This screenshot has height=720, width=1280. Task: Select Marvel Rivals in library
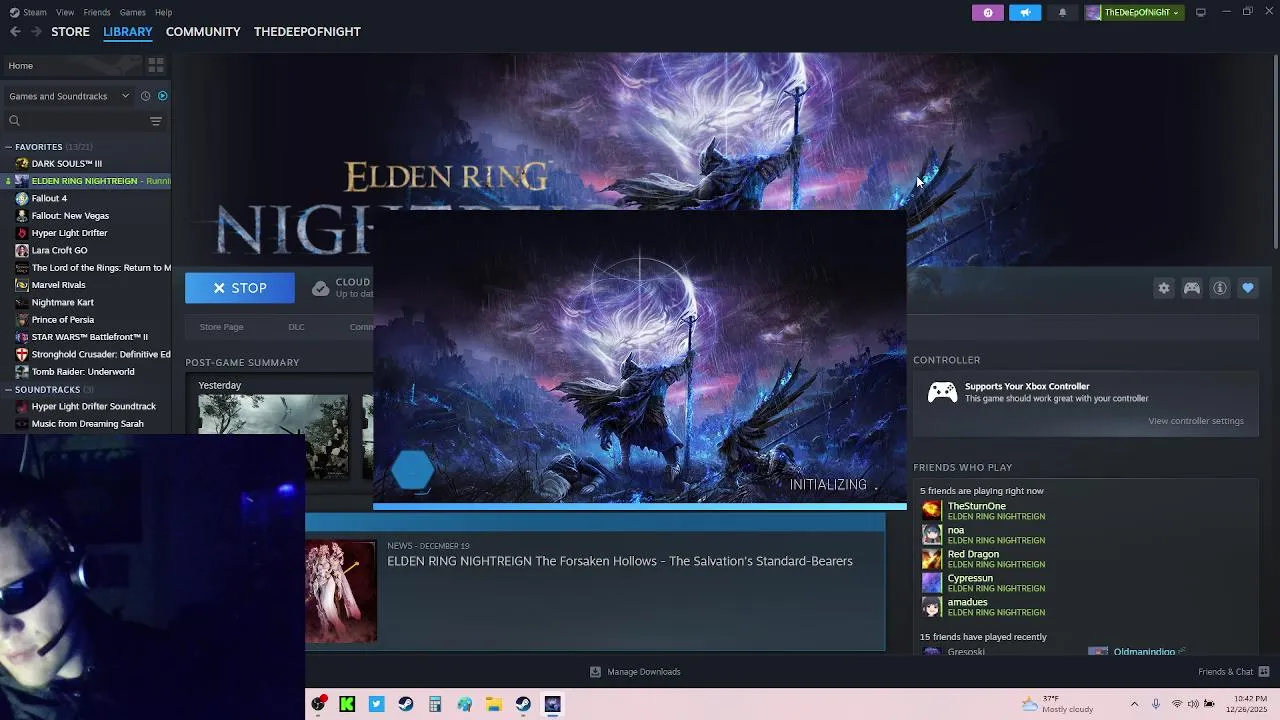[x=58, y=285]
